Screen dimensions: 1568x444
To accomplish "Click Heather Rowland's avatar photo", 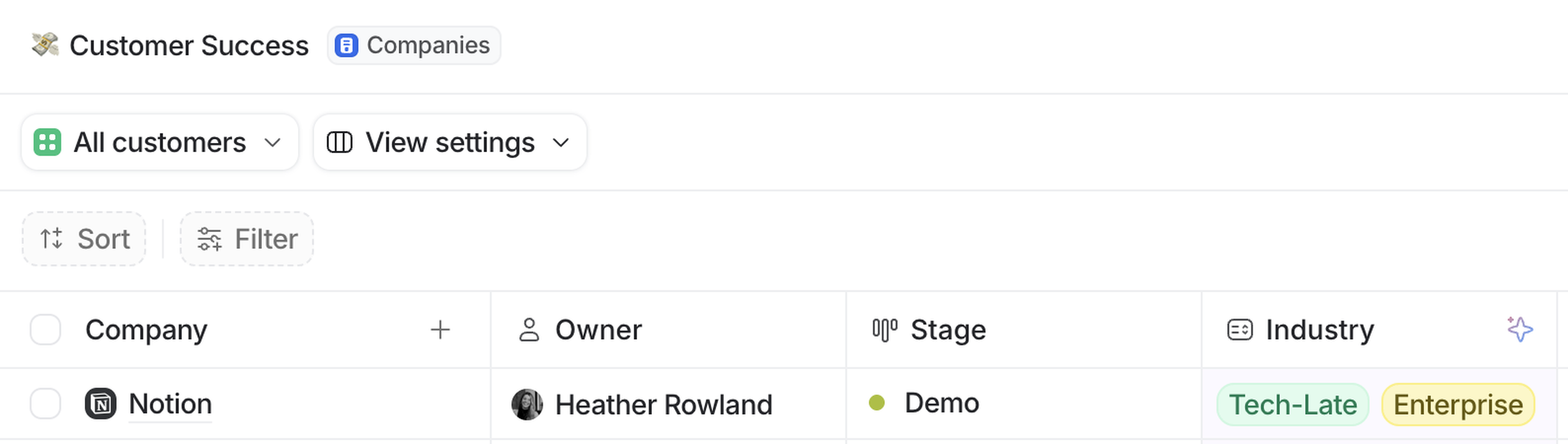I will pyautogui.click(x=527, y=404).
